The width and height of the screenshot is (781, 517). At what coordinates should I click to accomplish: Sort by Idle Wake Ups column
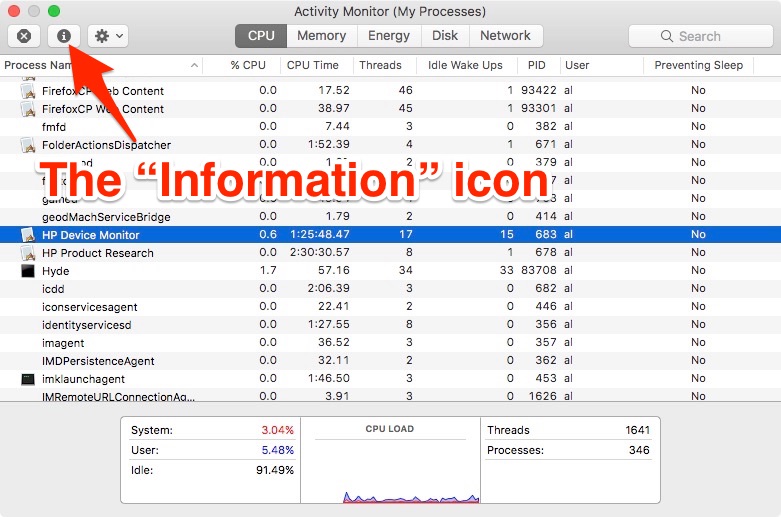[465, 65]
